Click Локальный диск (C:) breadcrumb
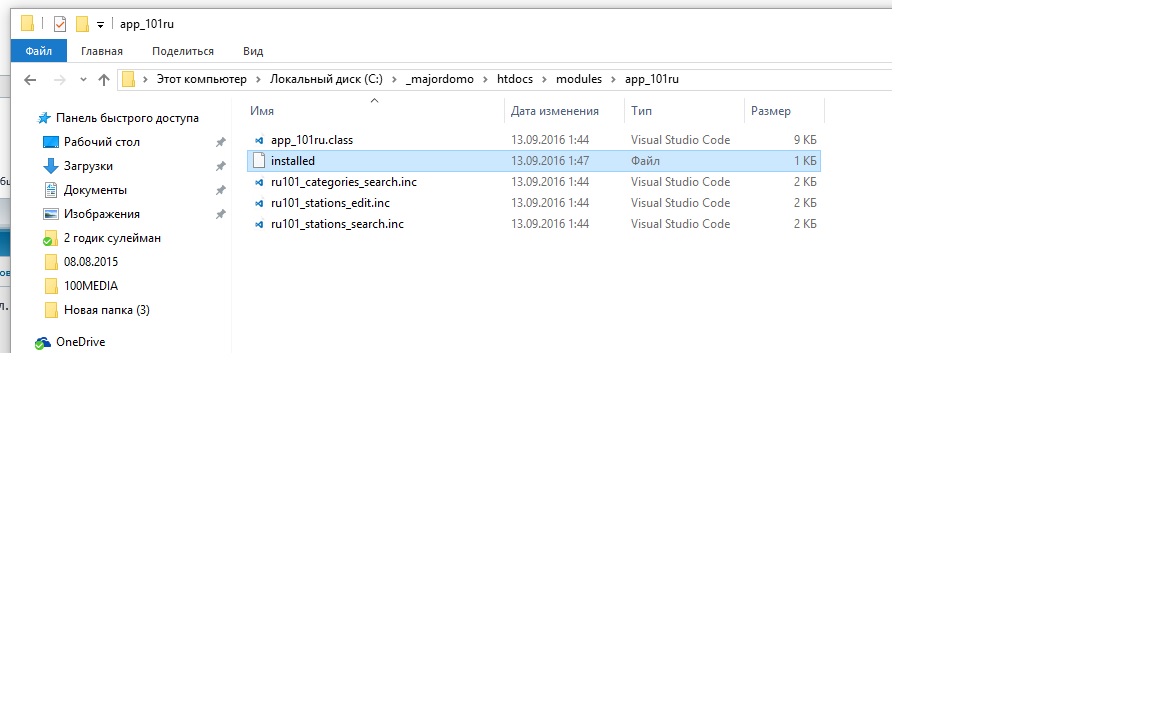 (326, 79)
